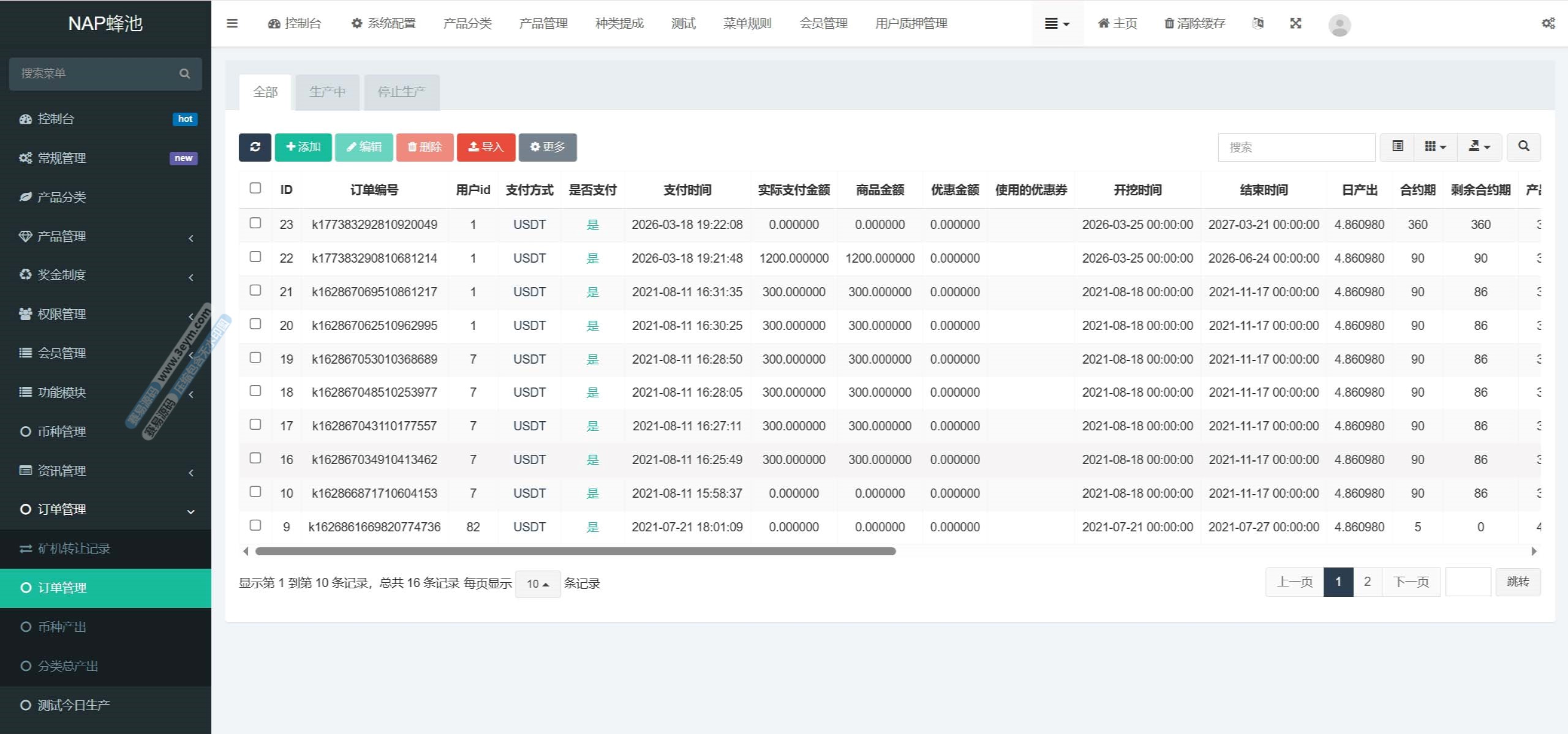The height and width of the screenshot is (734, 1568).
Task: Go to page 2 in the pagination
Action: click(x=1367, y=582)
